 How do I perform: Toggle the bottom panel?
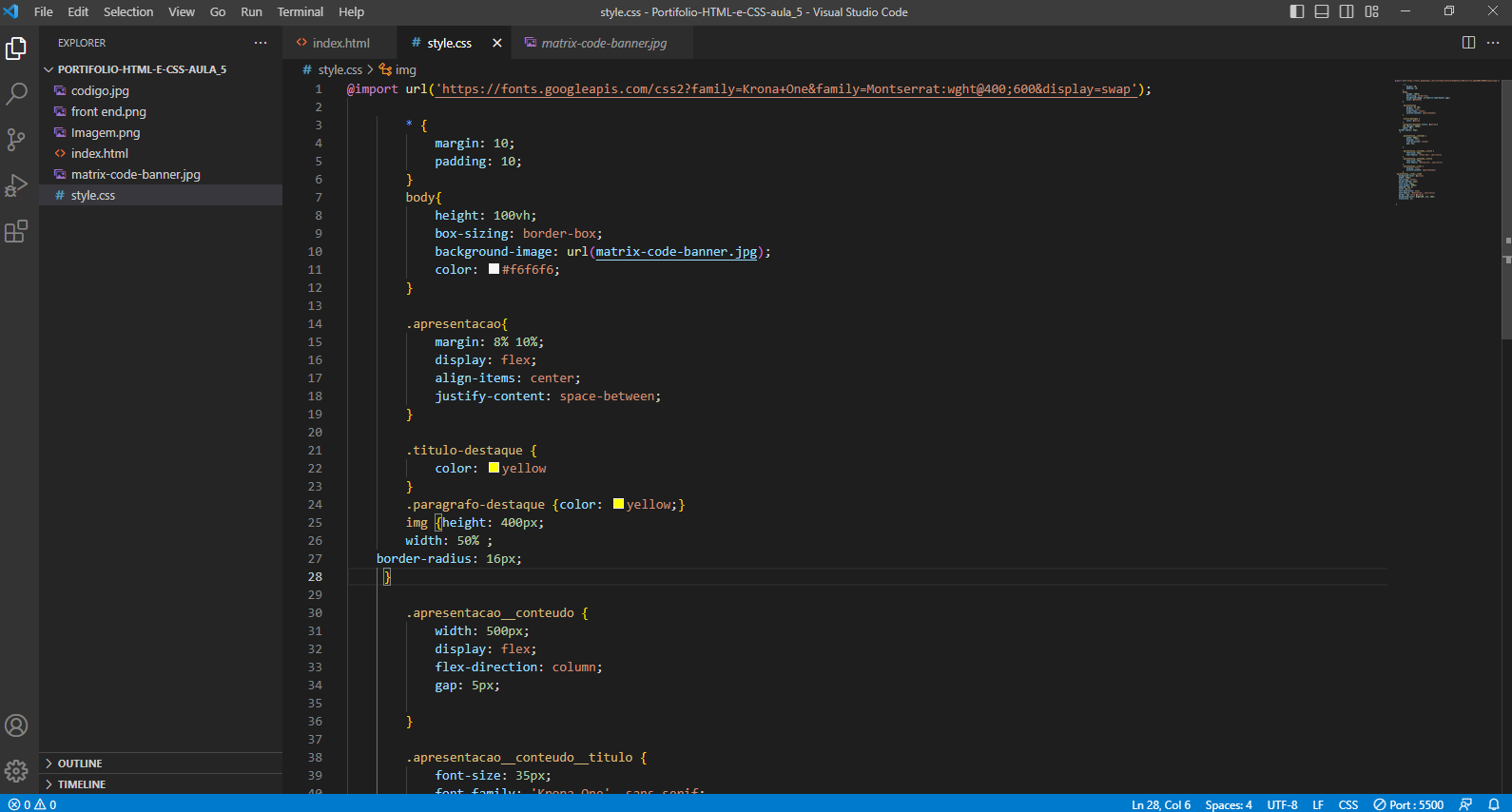pyautogui.click(x=1322, y=11)
